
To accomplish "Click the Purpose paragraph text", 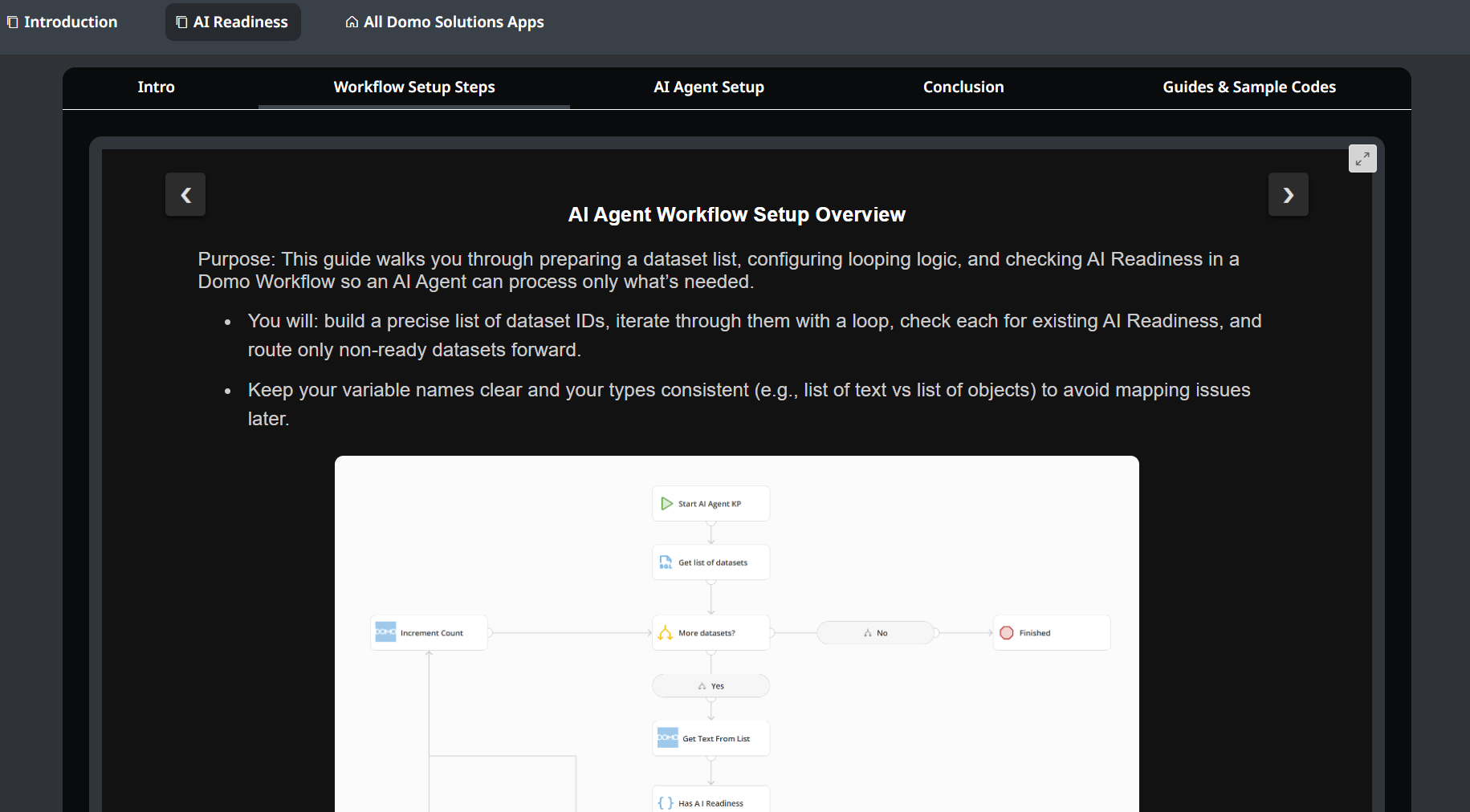I will [719, 270].
